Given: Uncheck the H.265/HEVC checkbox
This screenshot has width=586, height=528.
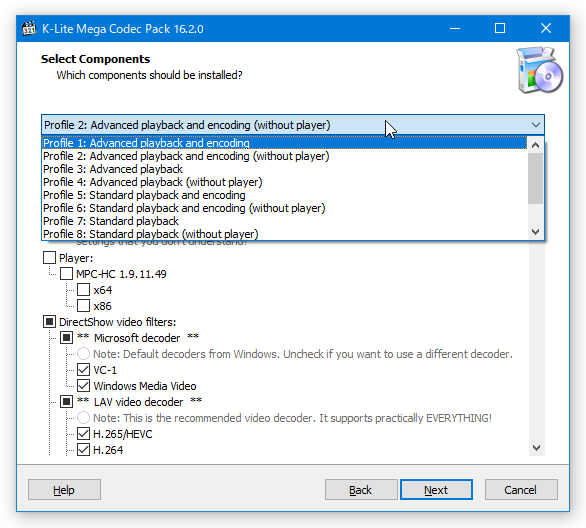Looking at the screenshot, I should point(83,434).
